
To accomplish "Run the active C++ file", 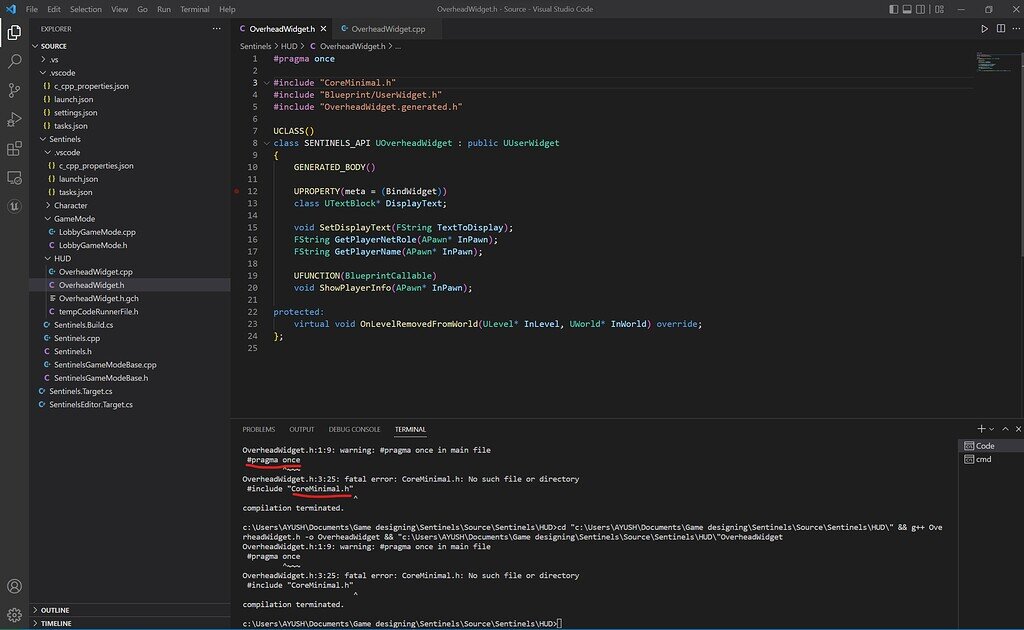I will click(984, 29).
